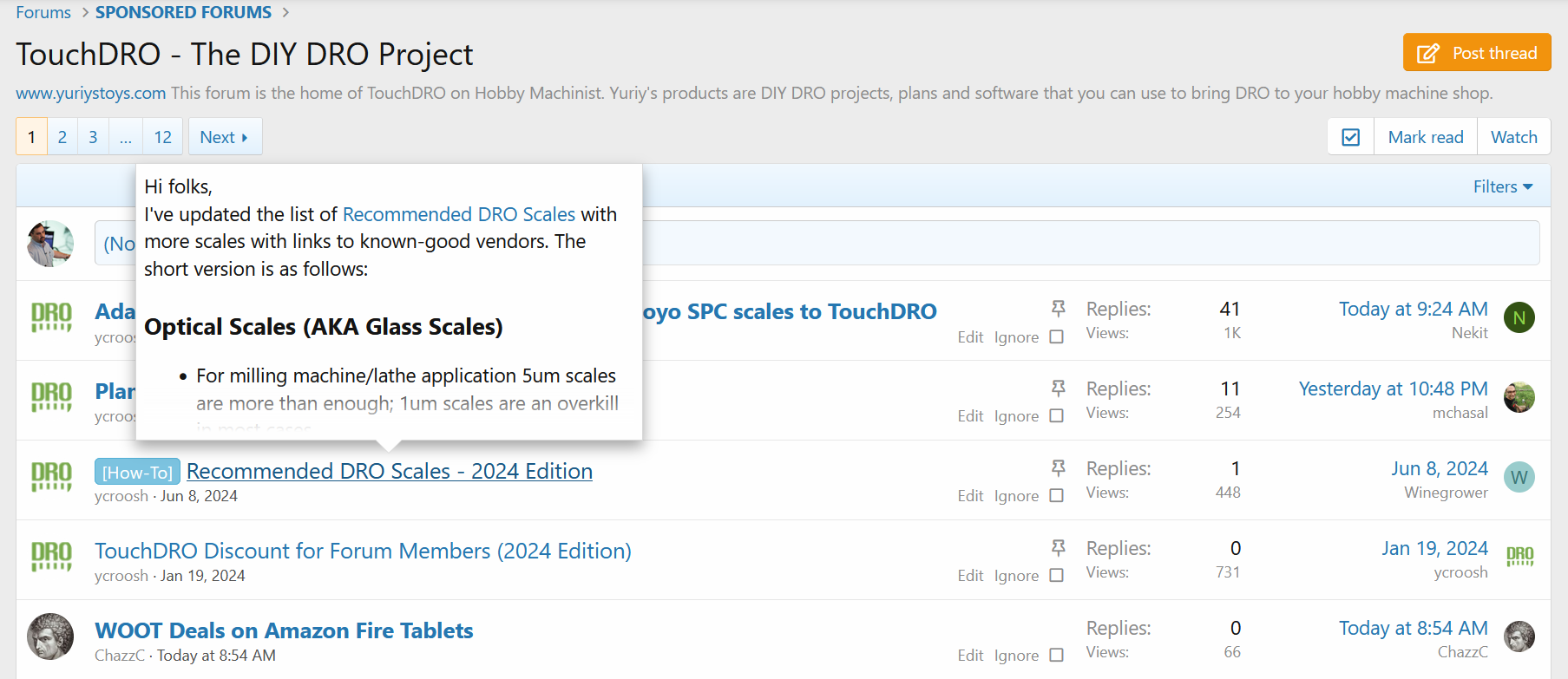Screen dimensions: 1568x679
Task: Open the user avatar beside the new thread field
Action: (50, 243)
